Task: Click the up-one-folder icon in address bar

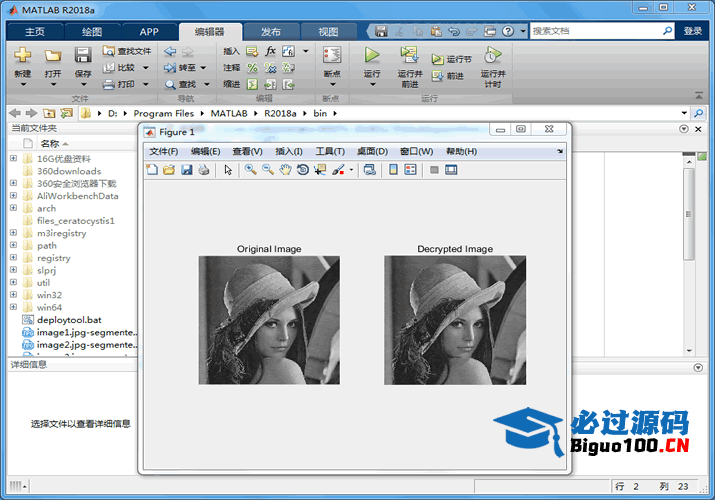Action: 49,113
